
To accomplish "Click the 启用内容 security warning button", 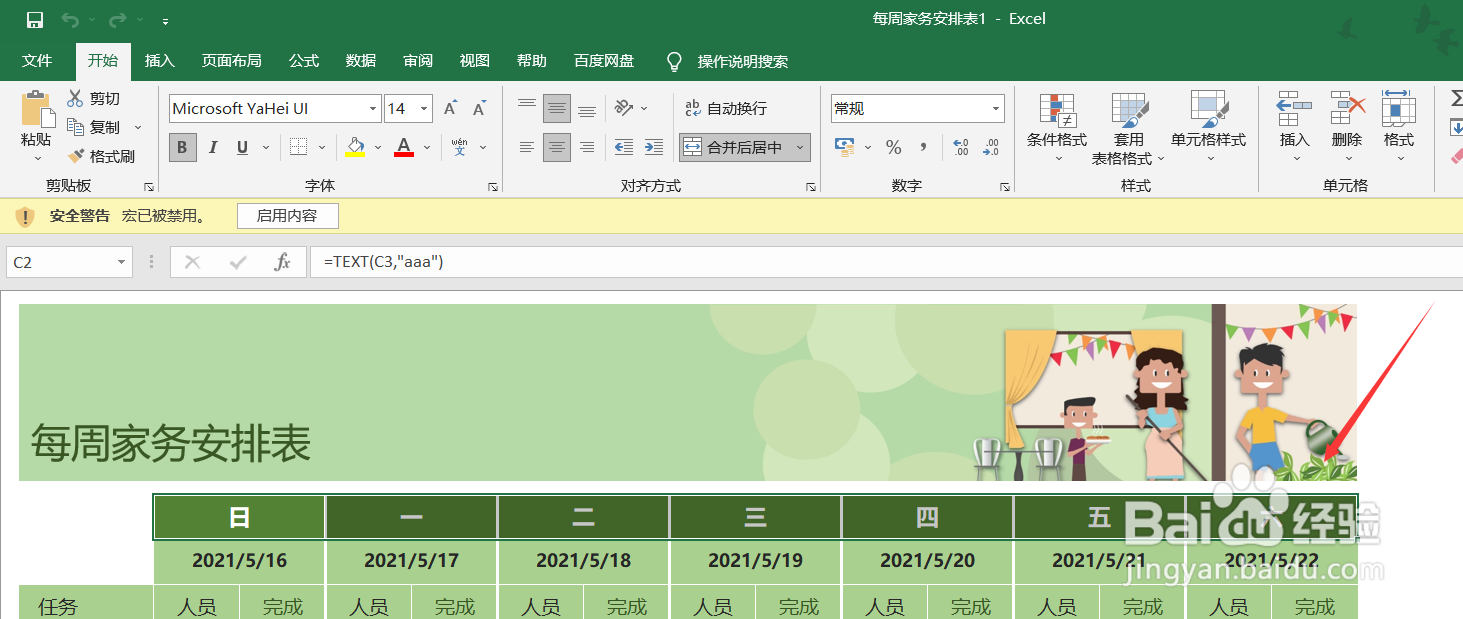I will click(287, 216).
